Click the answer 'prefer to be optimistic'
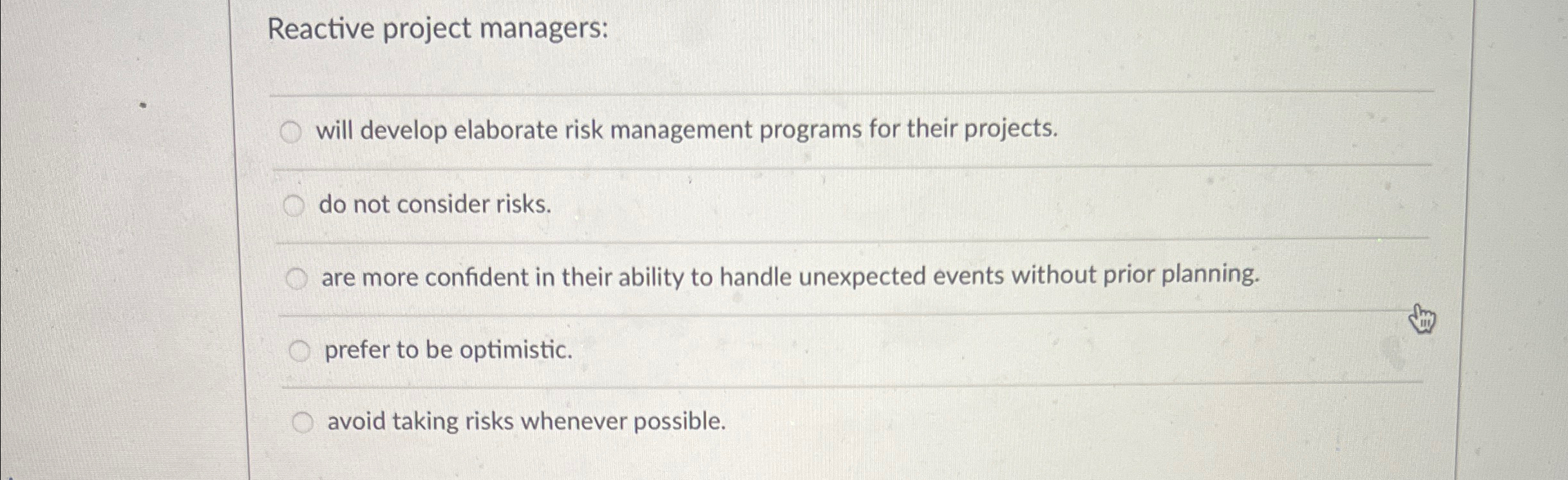Image resolution: width=1568 pixels, height=480 pixels. tap(449, 351)
